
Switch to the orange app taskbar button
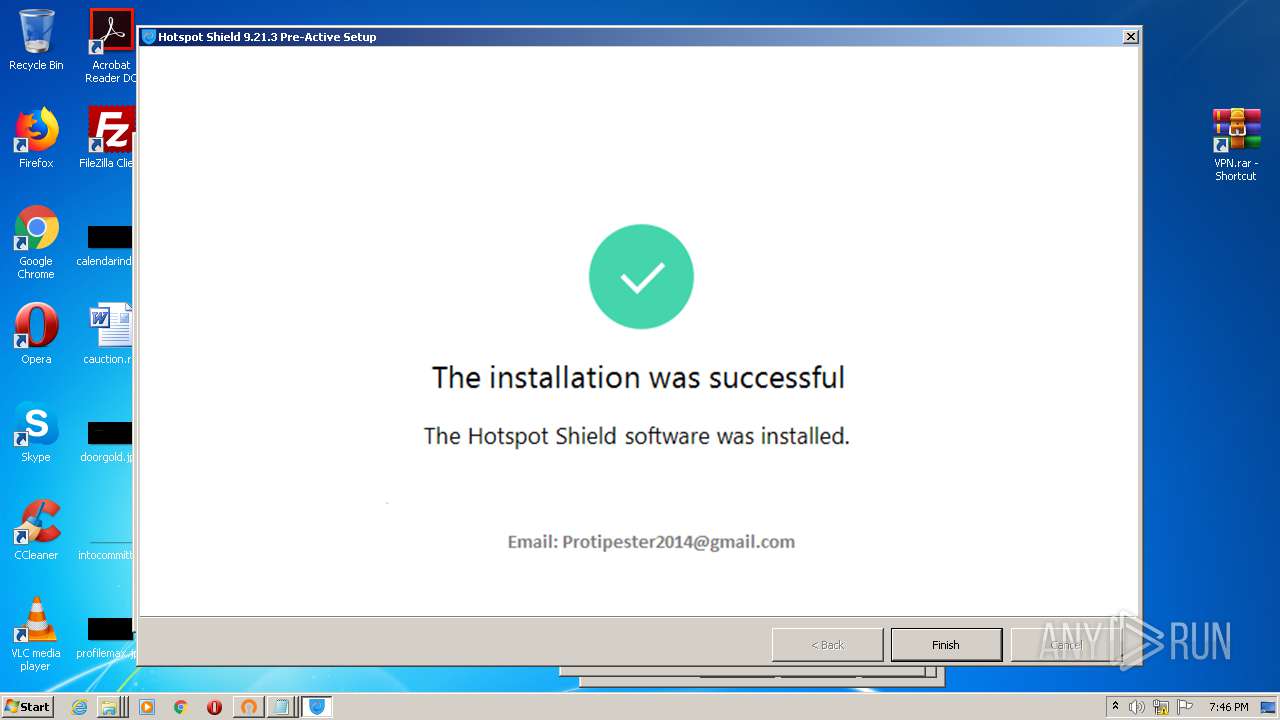click(249, 707)
